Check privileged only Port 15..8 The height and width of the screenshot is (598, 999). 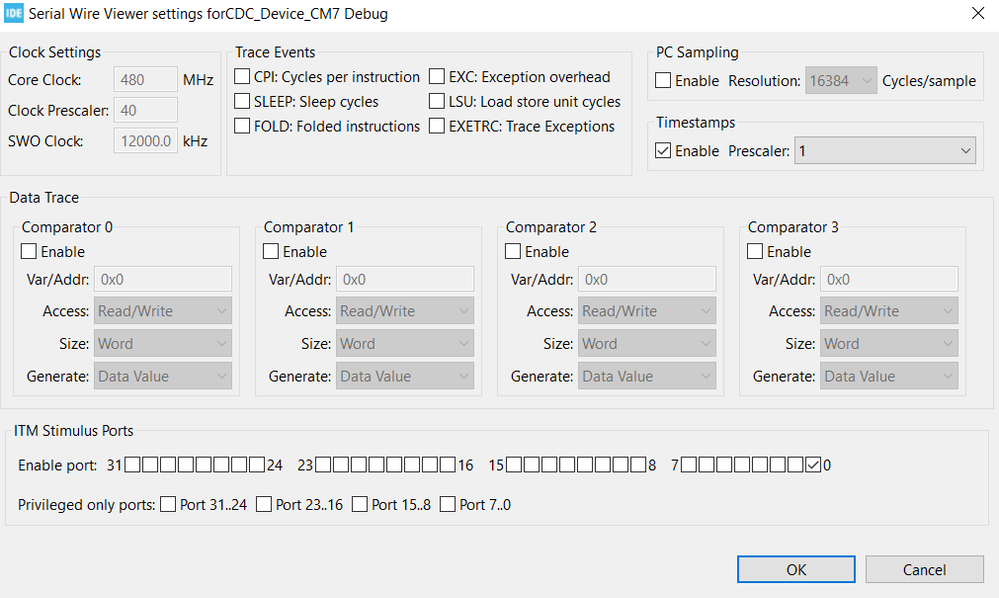[x=360, y=504]
